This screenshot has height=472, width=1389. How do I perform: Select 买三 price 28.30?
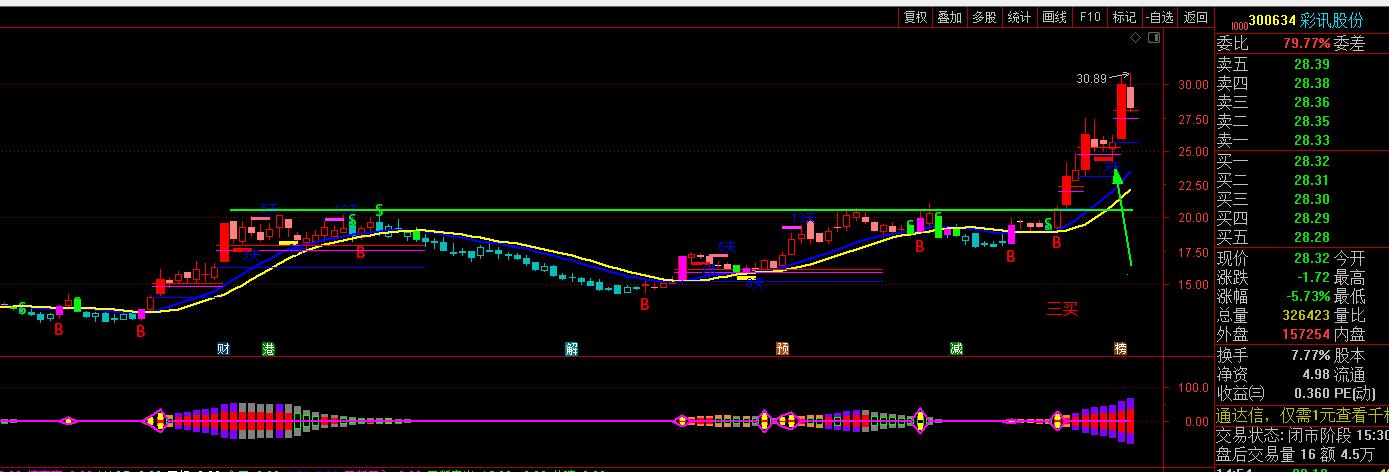tap(1311, 199)
